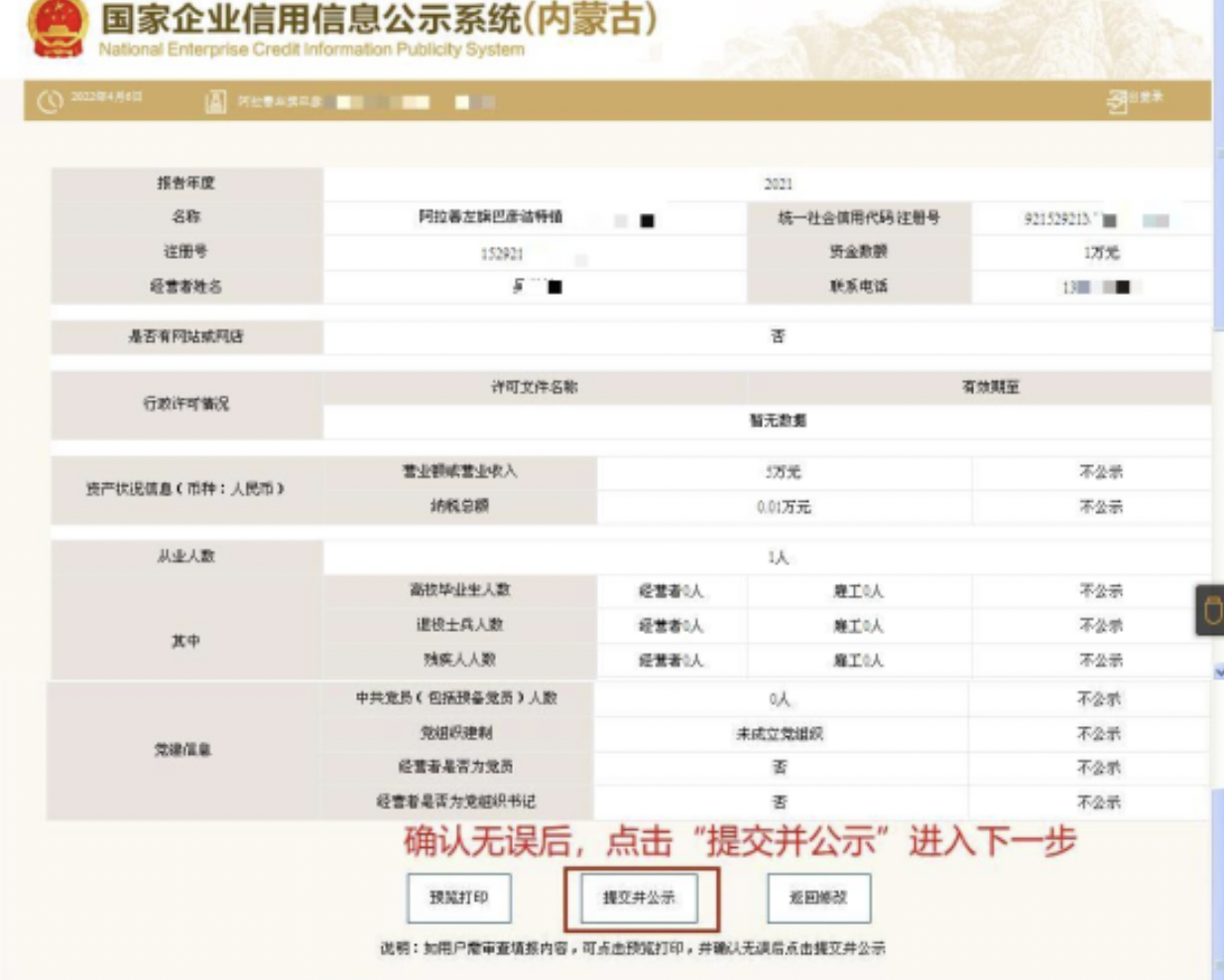Click the 暂无数据 no-data row
Viewport: 1224px width, 980px height.
point(767,421)
